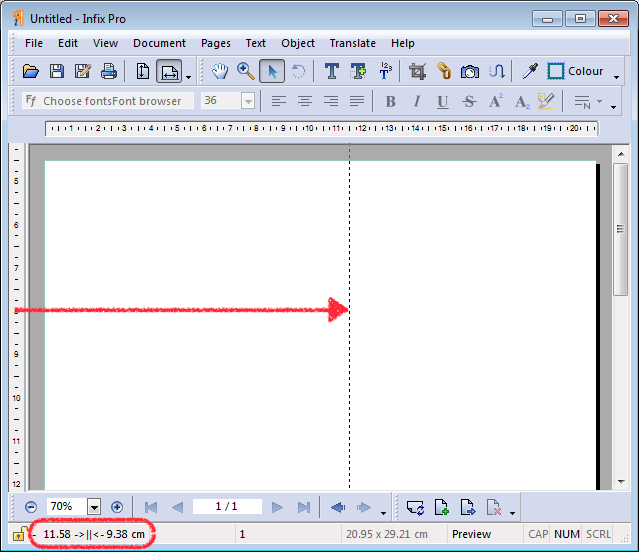Screen dimensions: 639x552
Task: Toggle italic formatting
Action: 416,101
